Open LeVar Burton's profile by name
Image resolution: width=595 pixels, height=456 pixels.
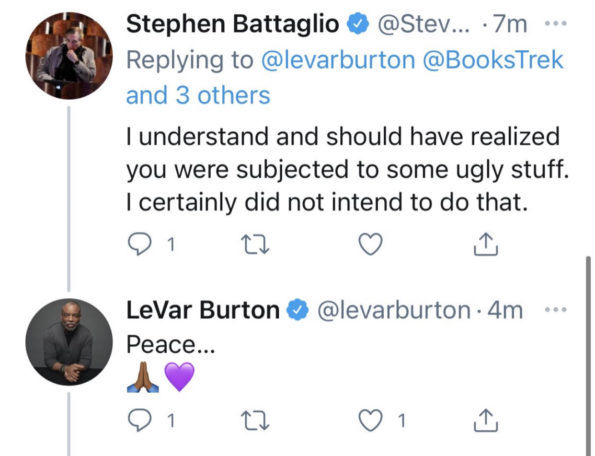click(203, 310)
